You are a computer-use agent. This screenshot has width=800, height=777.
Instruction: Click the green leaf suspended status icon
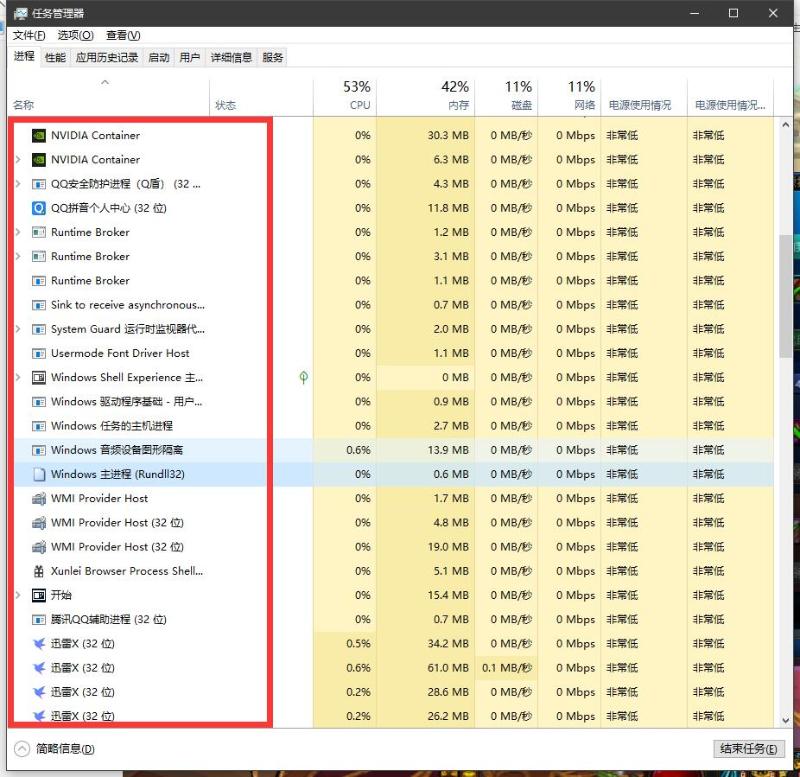point(304,378)
